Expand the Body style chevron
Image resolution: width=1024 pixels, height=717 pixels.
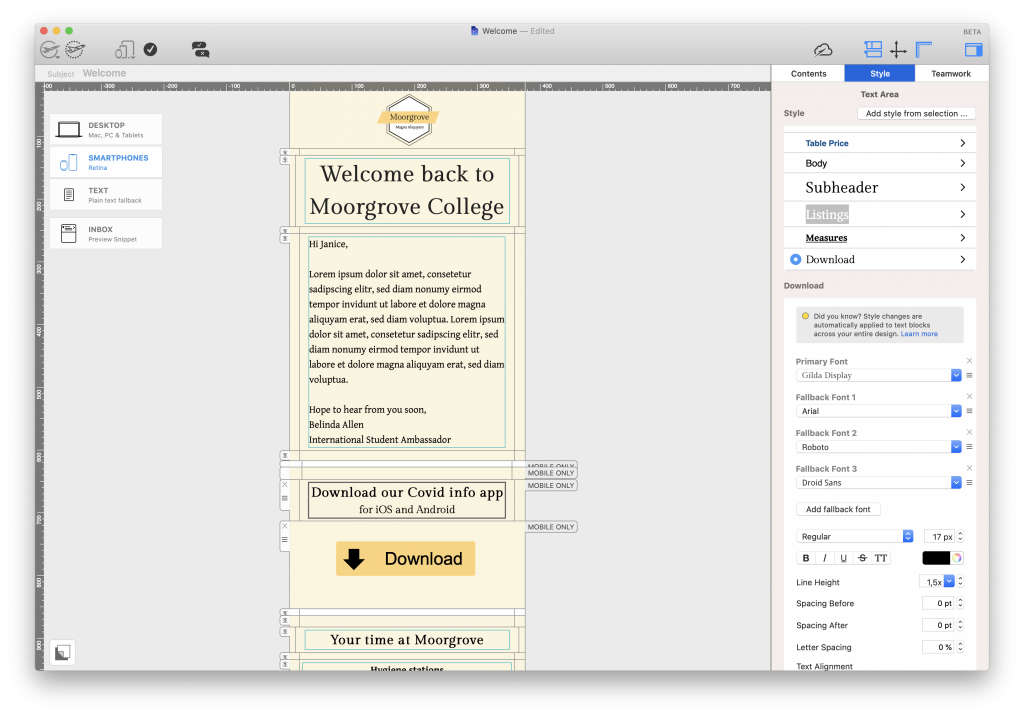pyautogui.click(x=963, y=163)
